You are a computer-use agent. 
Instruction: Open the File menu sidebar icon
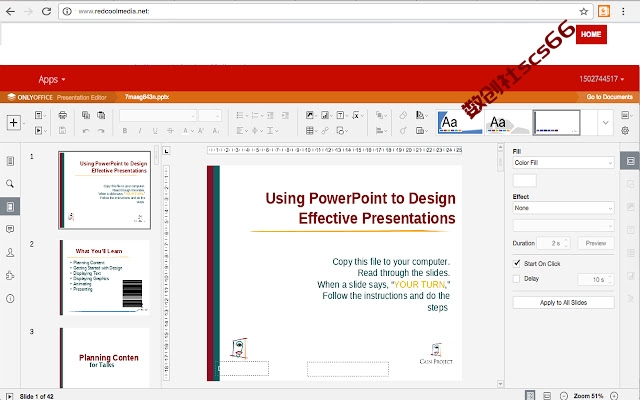pos(10,161)
